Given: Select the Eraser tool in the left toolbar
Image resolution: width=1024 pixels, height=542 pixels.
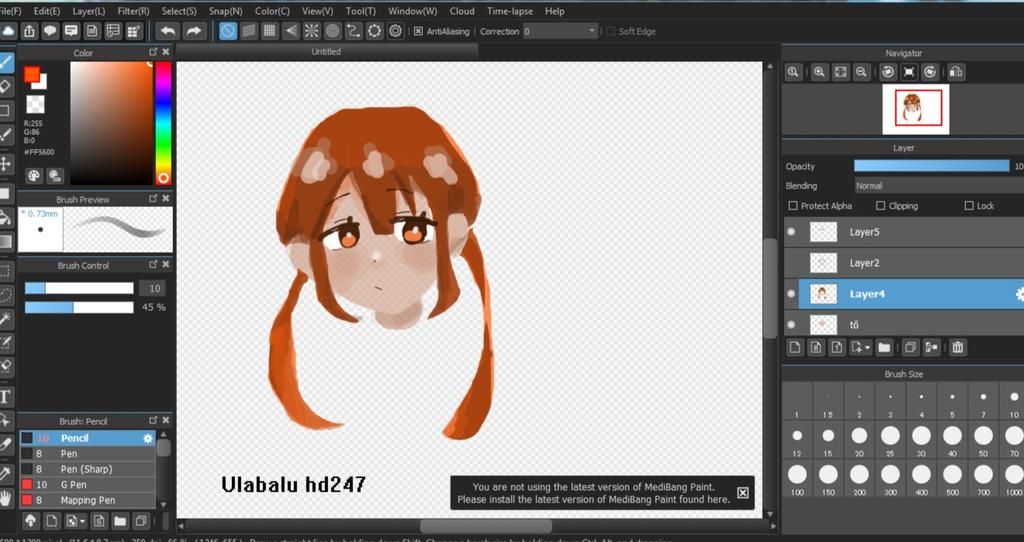Looking at the screenshot, I should (x=6, y=86).
